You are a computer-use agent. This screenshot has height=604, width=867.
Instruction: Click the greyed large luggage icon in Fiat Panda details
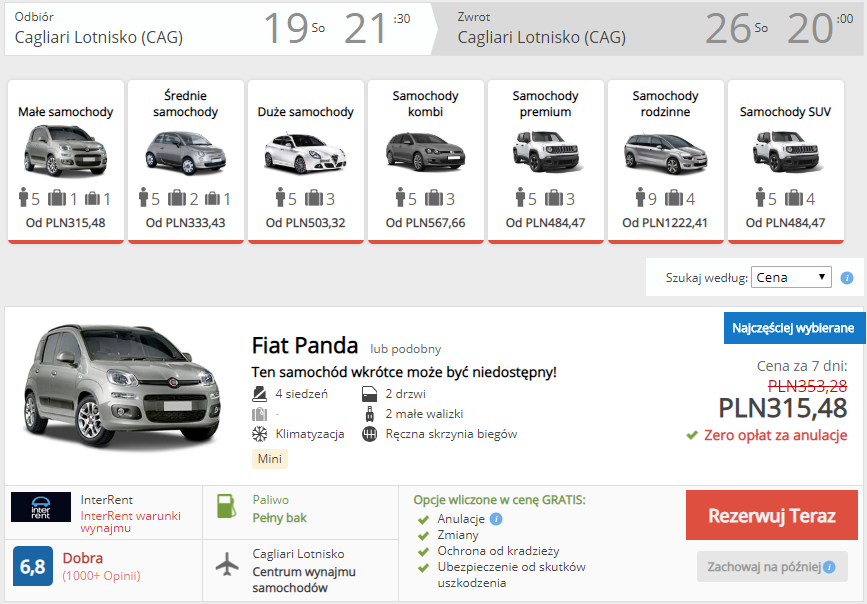coord(259,414)
